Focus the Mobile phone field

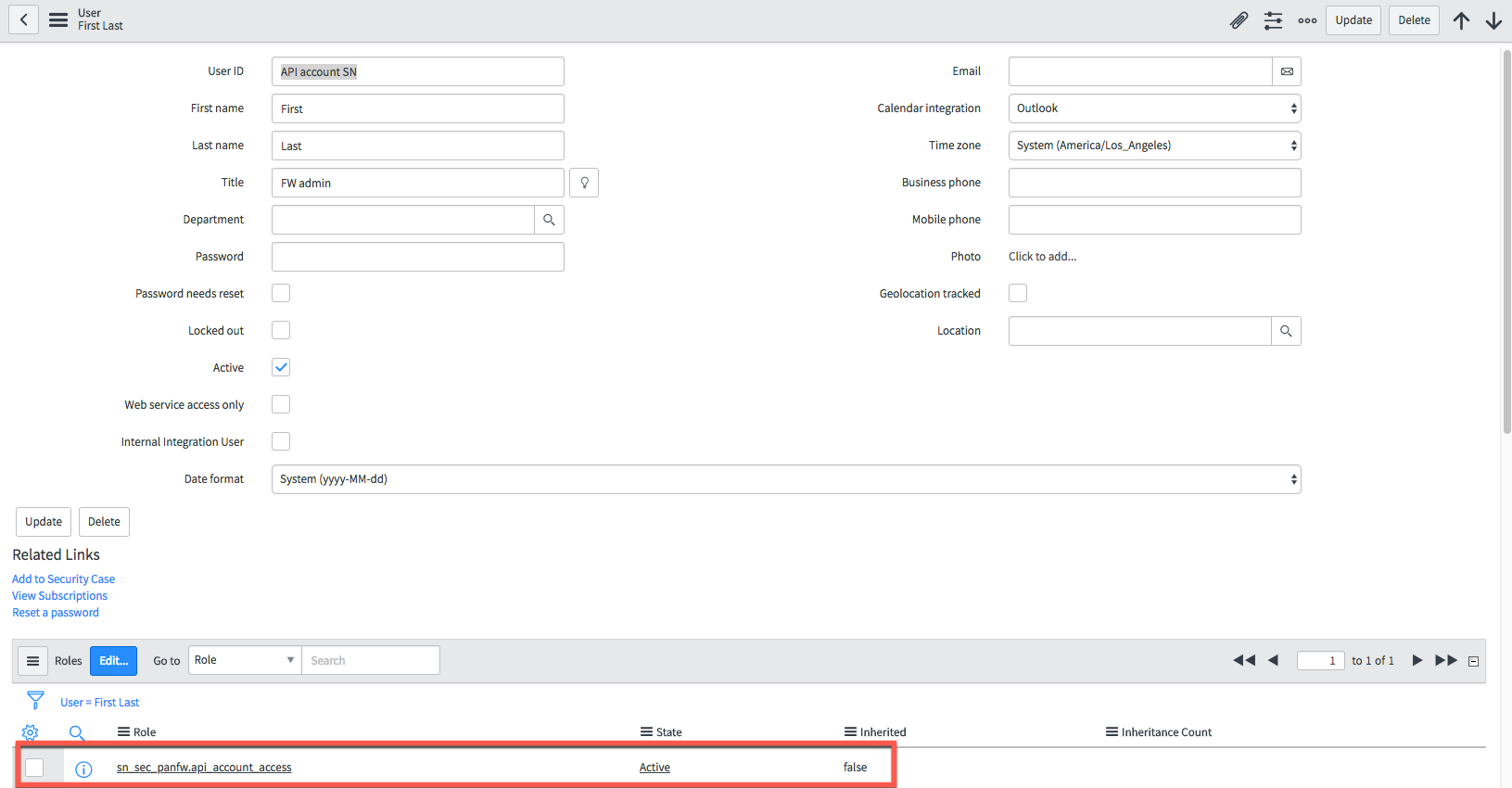(x=1154, y=220)
